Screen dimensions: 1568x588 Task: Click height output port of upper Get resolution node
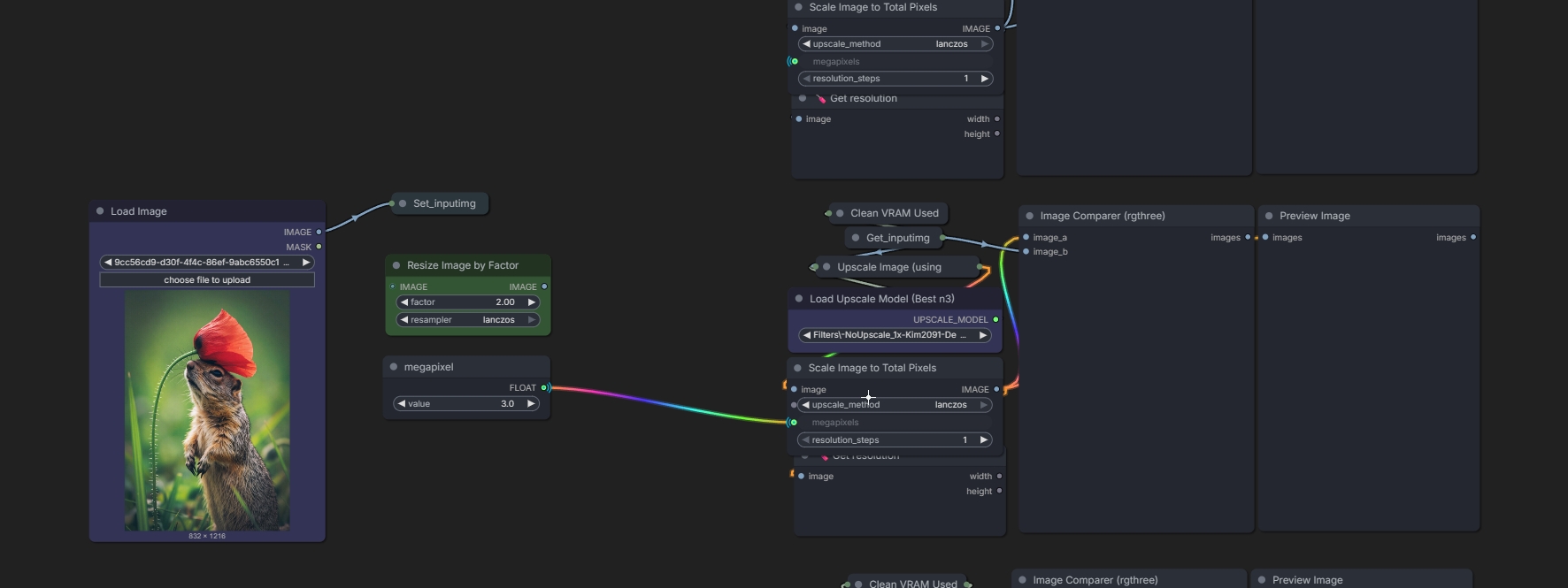click(x=997, y=134)
